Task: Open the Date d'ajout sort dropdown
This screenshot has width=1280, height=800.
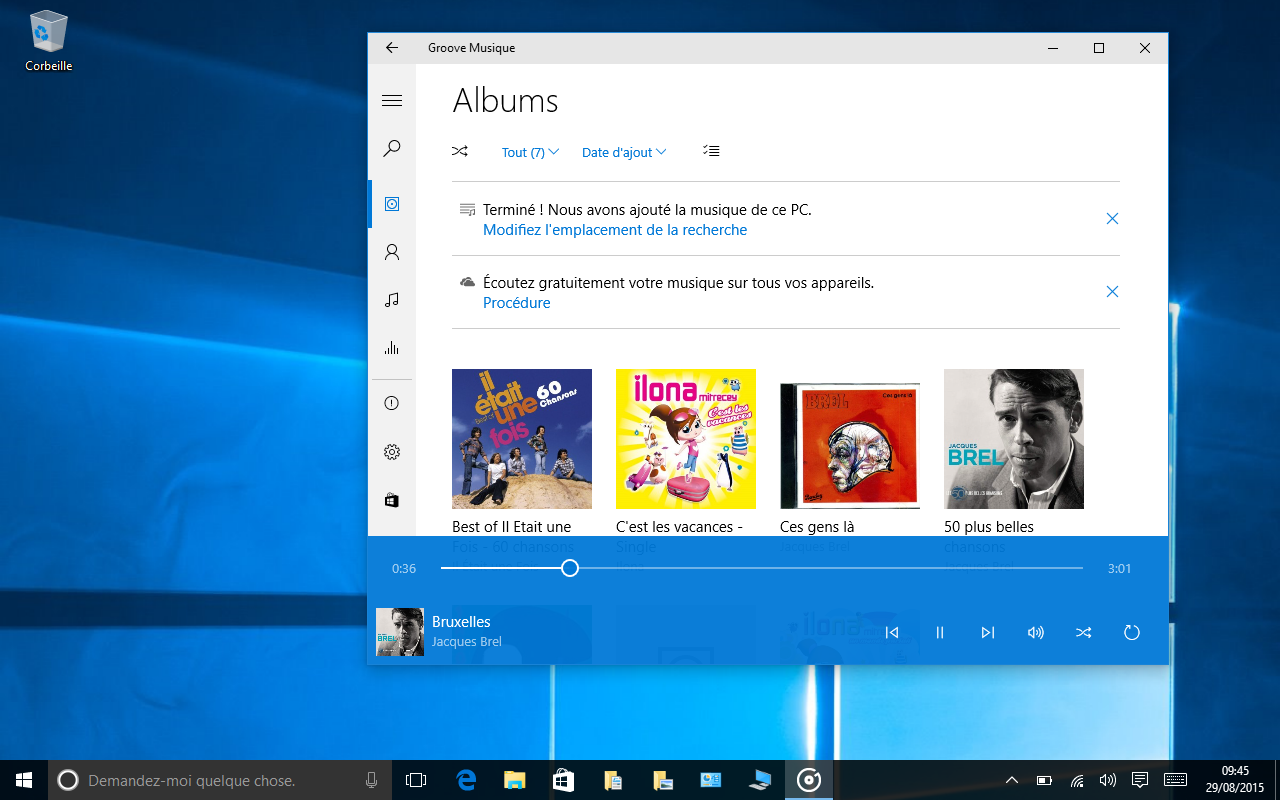Action: [x=624, y=152]
